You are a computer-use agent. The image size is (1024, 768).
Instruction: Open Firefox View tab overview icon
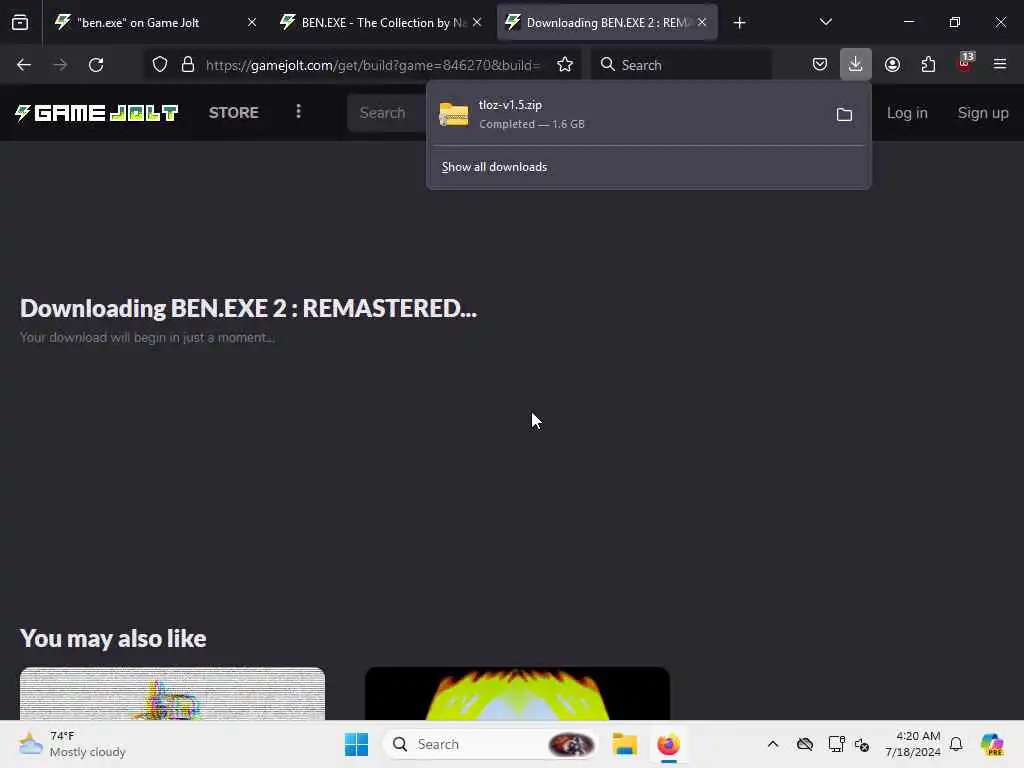pos(20,23)
